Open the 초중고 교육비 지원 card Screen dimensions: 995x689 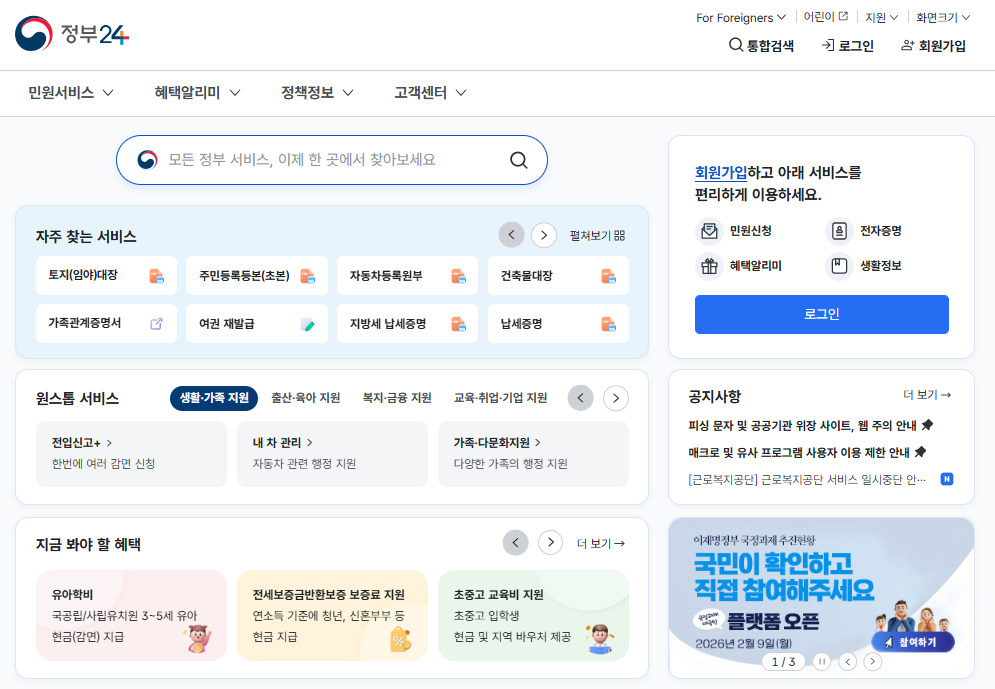coord(533,615)
